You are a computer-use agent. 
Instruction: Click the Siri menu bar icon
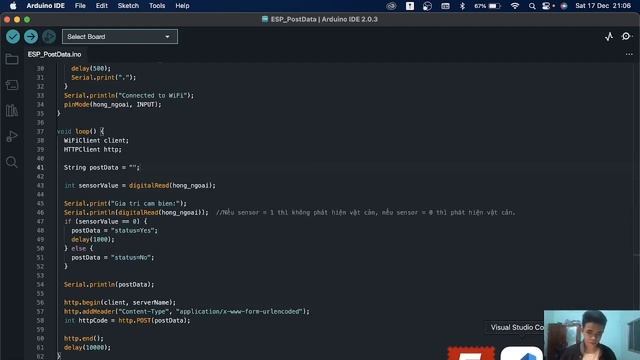pos(564,6)
